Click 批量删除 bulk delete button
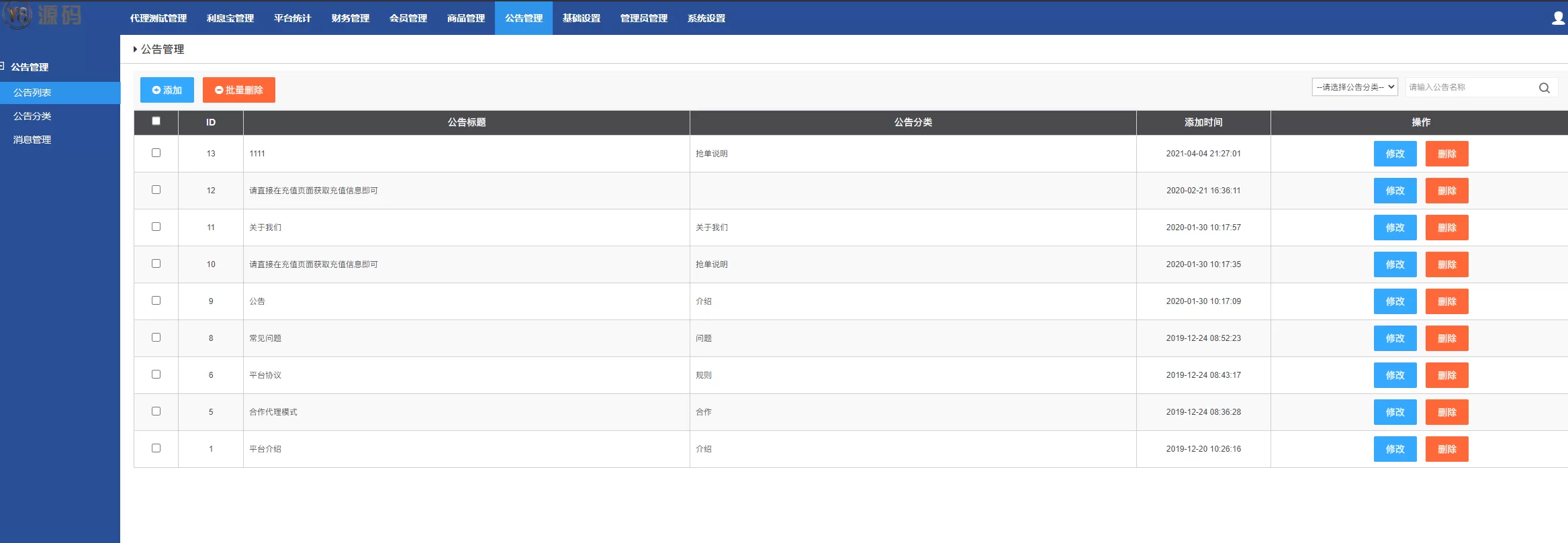The width and height of the screenshot is (1568, 543). pos(238,90)
